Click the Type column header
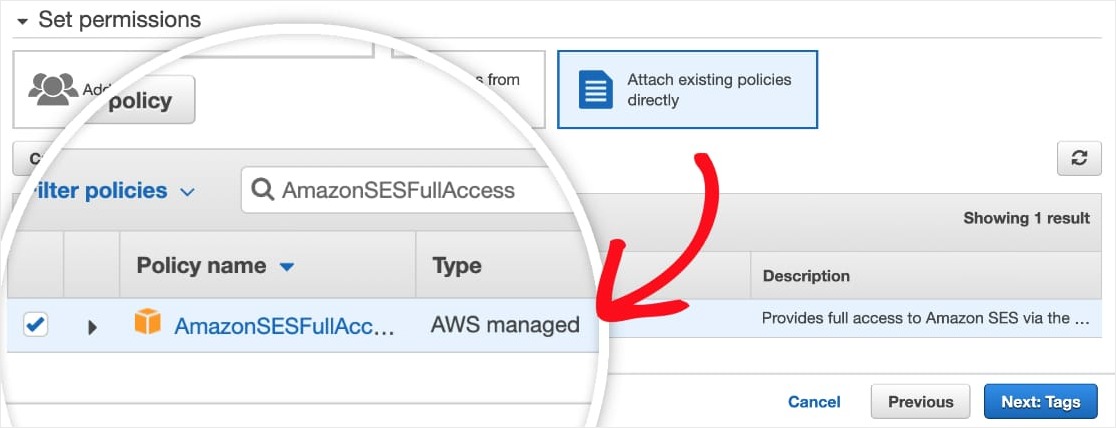Screen dimensions: 1116x428 (x=457, y=266)
